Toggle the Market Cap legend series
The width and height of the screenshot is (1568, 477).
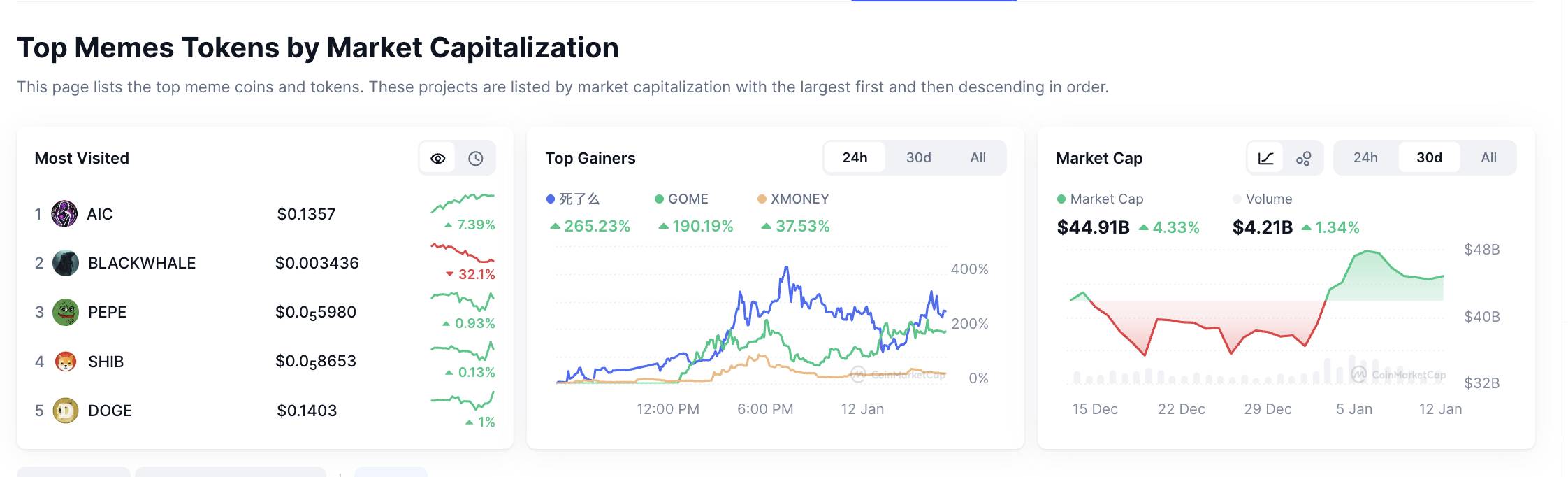[1101, 199]
